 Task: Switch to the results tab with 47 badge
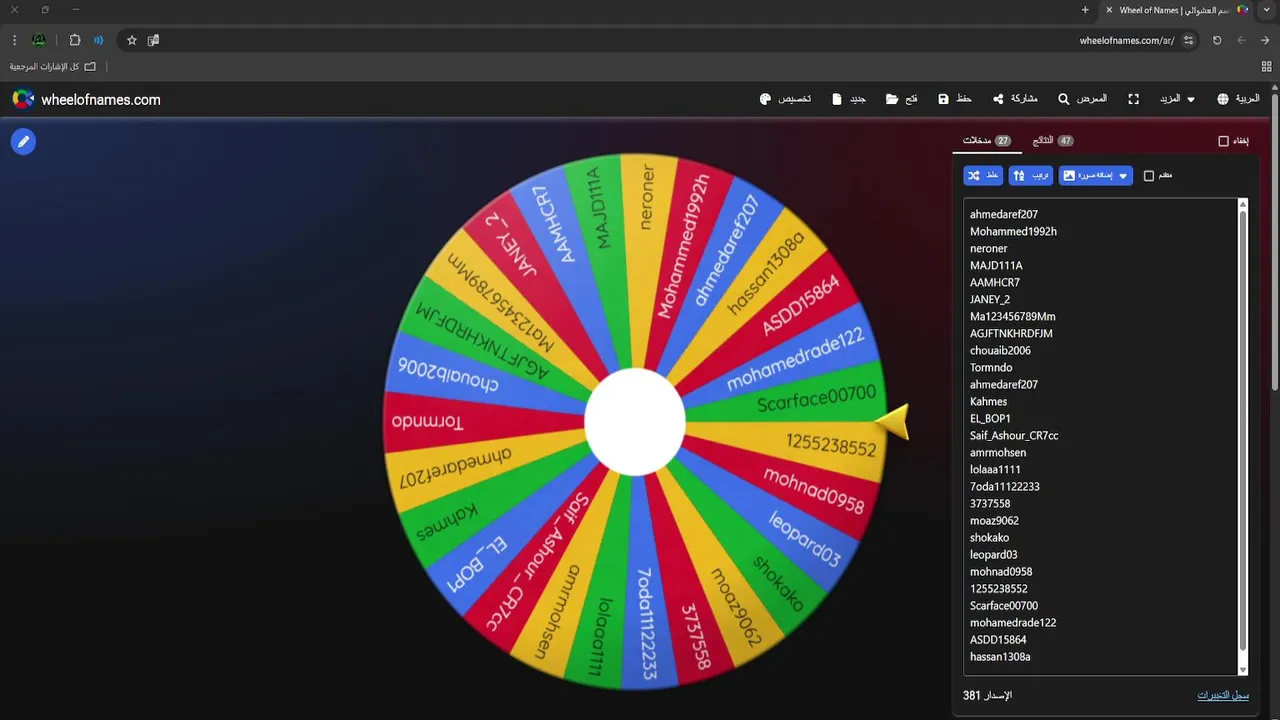1053,141
